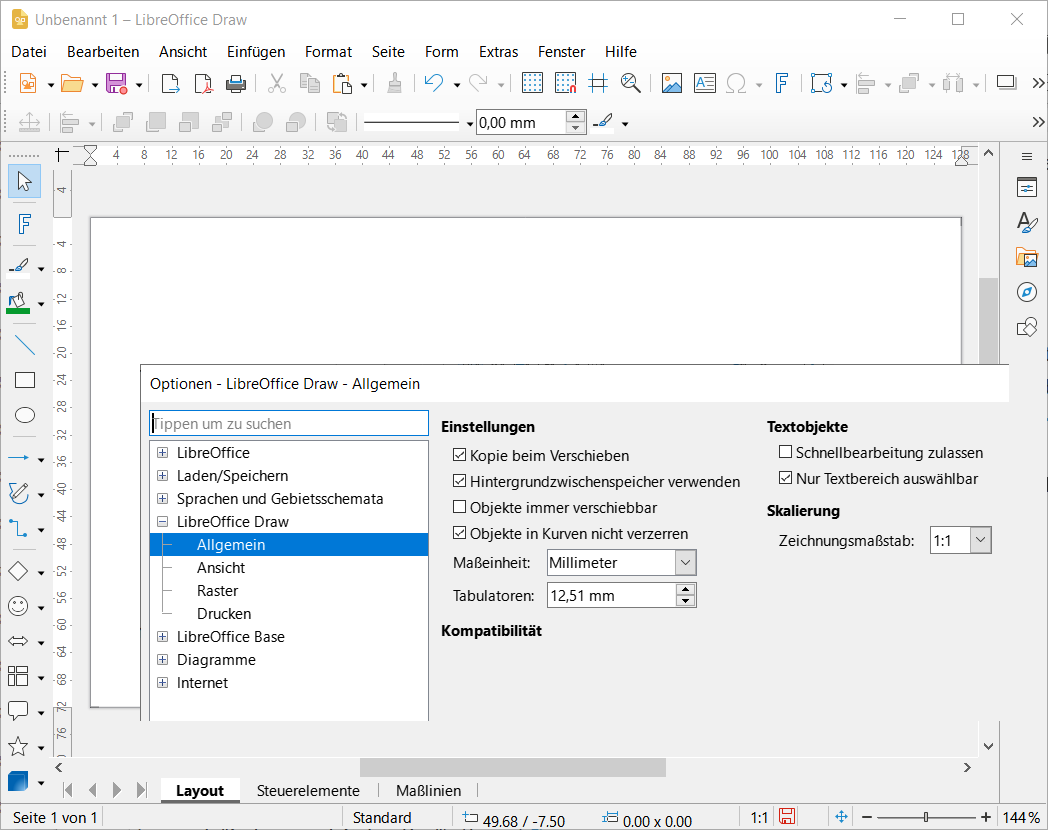Image resolution: width=1048 pixels, height=830 pixels.
Task: Click the zoom slider in status bar
Action: click(x=926, y=817)
